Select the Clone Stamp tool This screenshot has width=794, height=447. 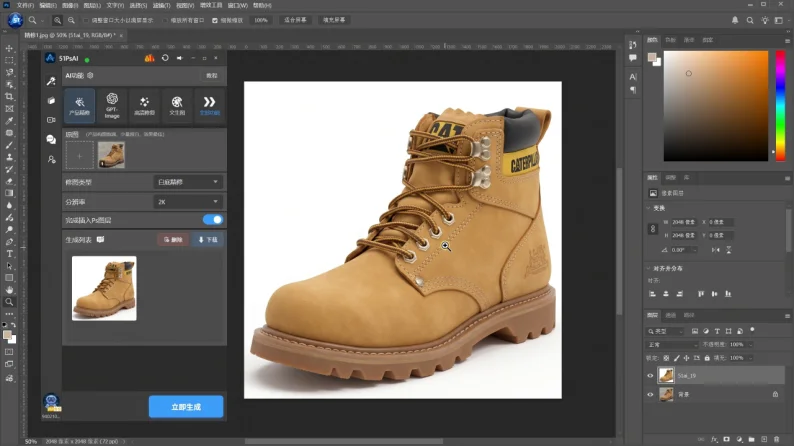click(x=9, y=157)
